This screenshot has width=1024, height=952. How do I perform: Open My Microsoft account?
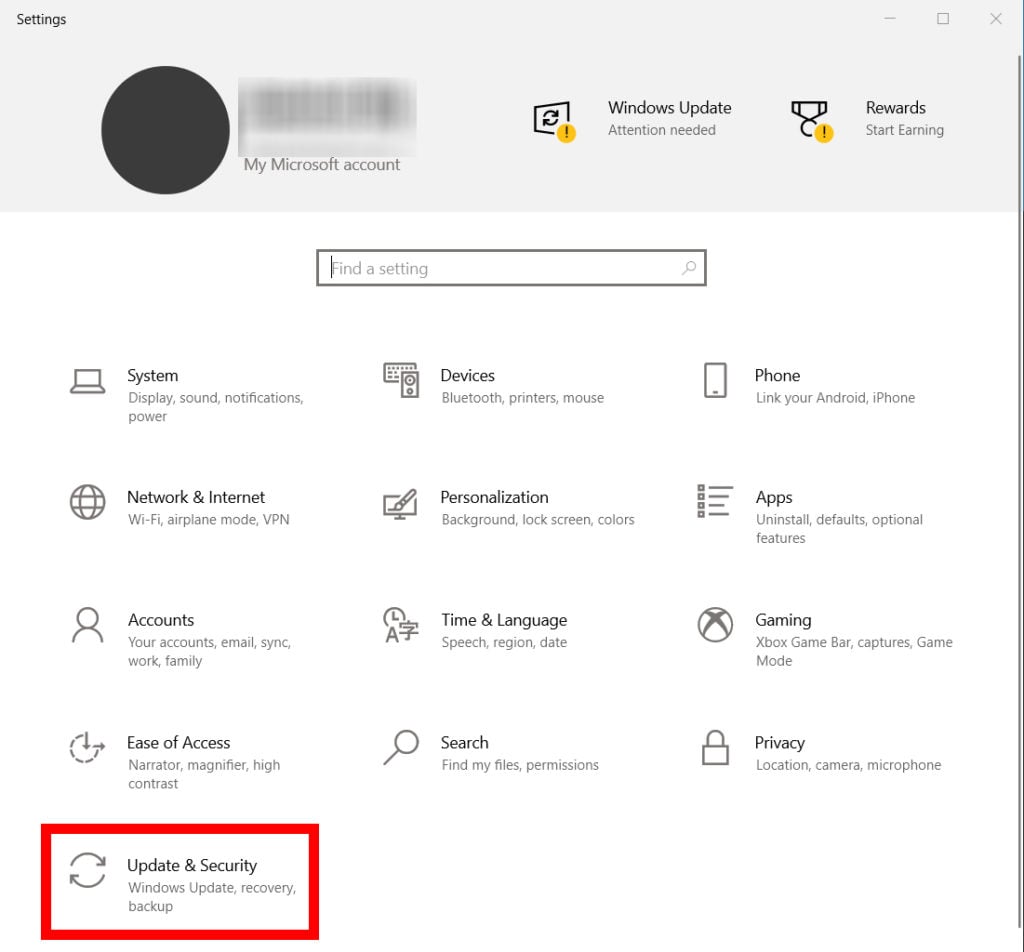pos(322,164)
